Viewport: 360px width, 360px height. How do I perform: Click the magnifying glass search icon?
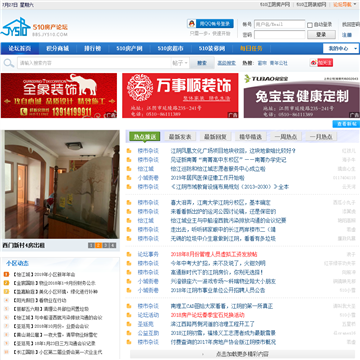click(x=8, y=63)
